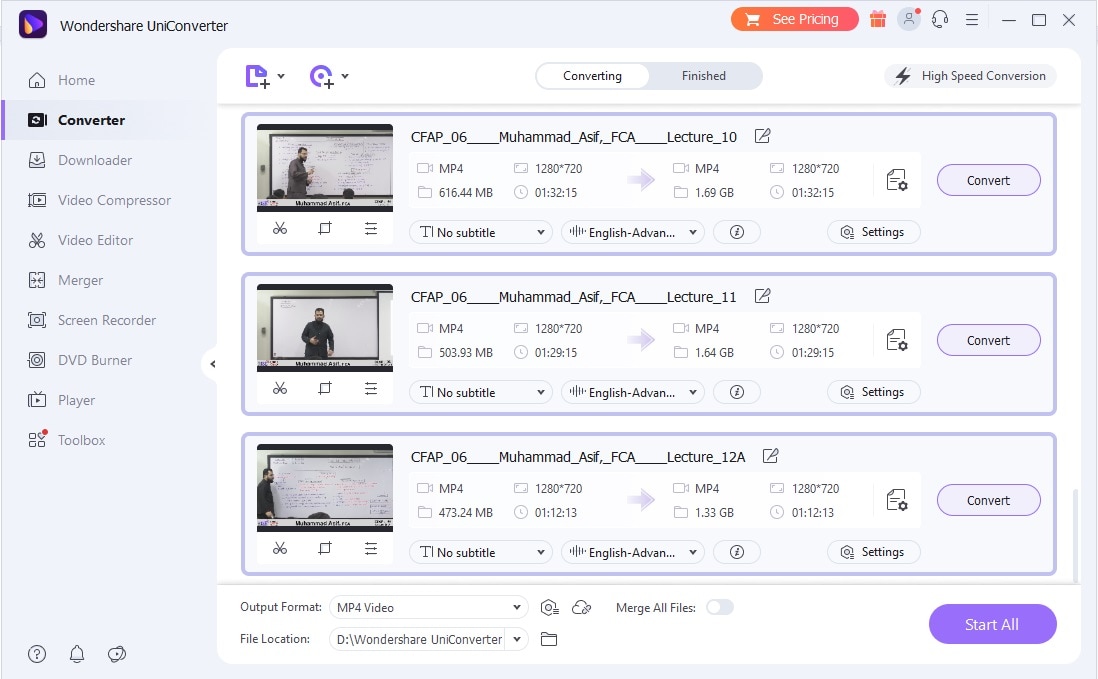
Task: Click trim scissors icon under Lecture_10
Action: coord(280,228)
